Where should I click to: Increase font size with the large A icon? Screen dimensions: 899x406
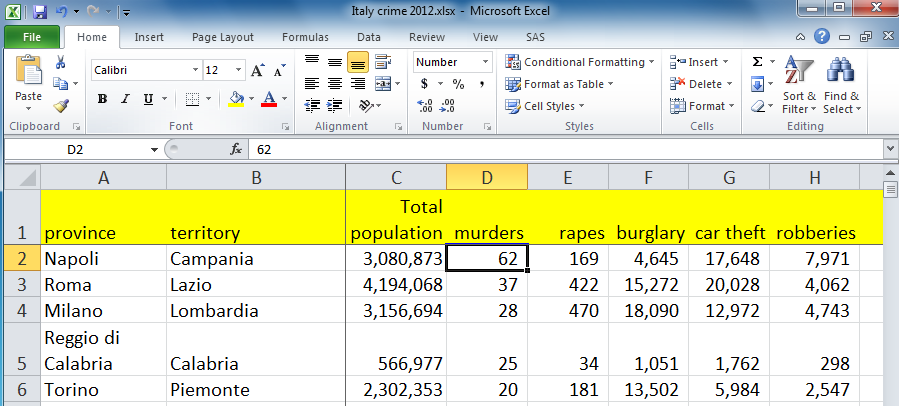pos(257,70)
